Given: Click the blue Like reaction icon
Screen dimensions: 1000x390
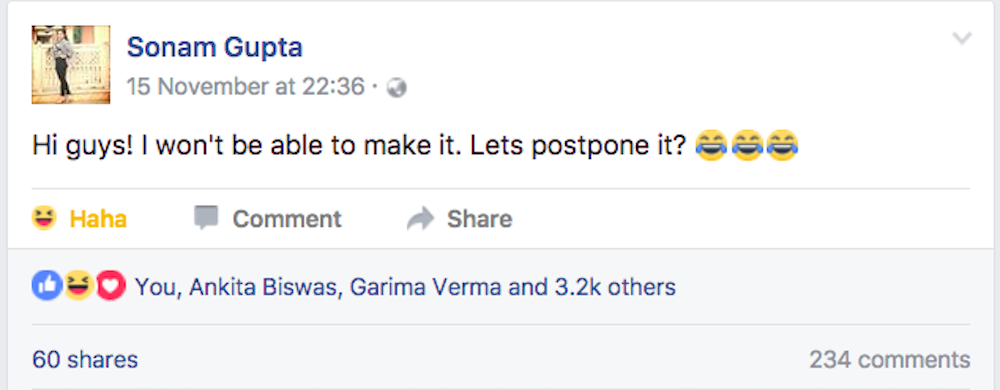Looking at the screenshot, I should (47, 285).
